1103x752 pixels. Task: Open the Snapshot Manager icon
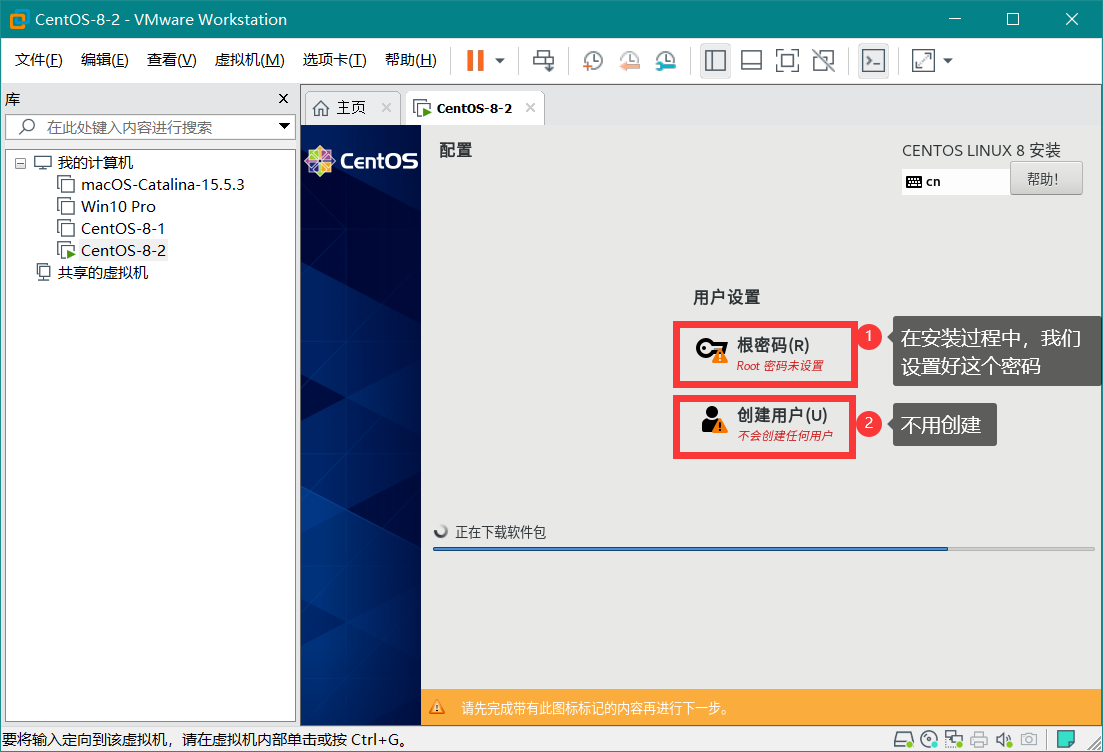pyautogui.click(x=665, y=61)
